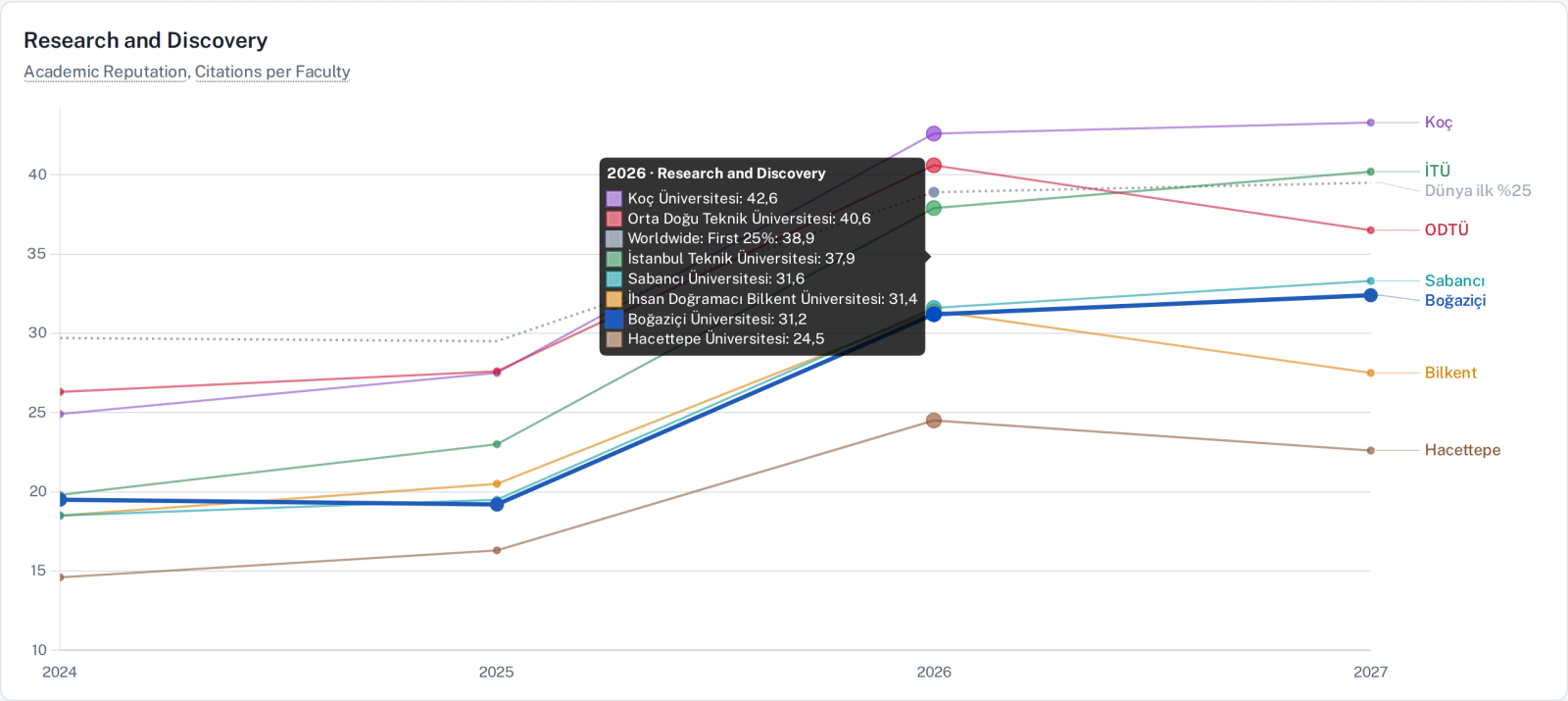The height and width of the screenshot is (701, 1568).
Task: Click İTÜ green data point for 2026
Action: (934, 208)
